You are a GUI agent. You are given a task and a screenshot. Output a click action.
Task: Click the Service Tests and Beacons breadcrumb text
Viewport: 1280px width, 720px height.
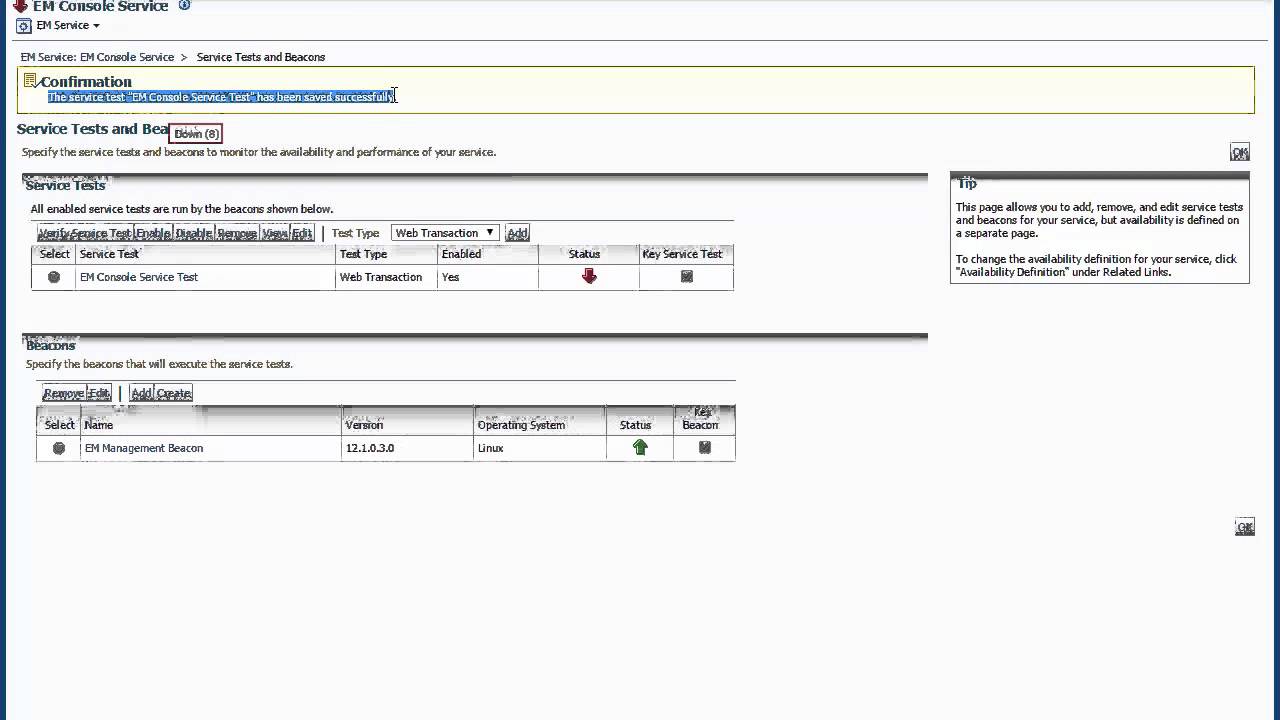click(260, 57)
